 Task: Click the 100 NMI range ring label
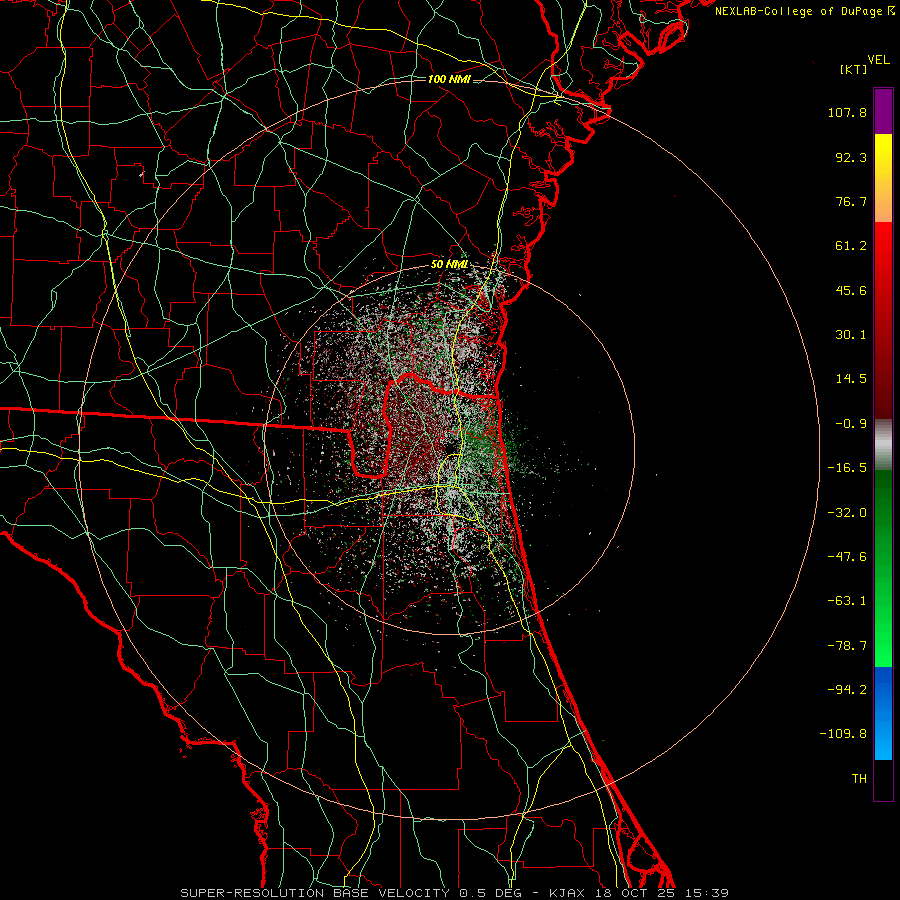449,79
